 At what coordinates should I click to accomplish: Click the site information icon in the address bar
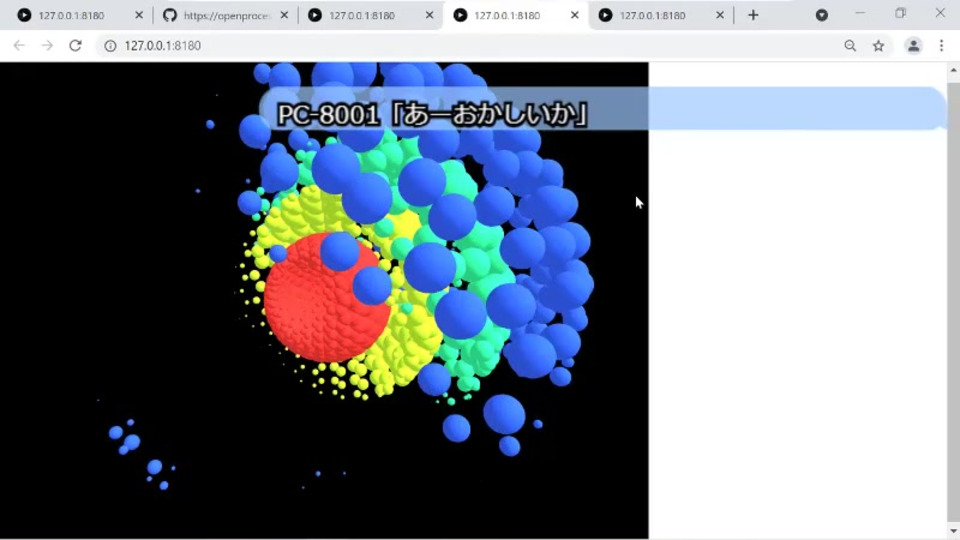pyautogui.click(x=110, y=46)
